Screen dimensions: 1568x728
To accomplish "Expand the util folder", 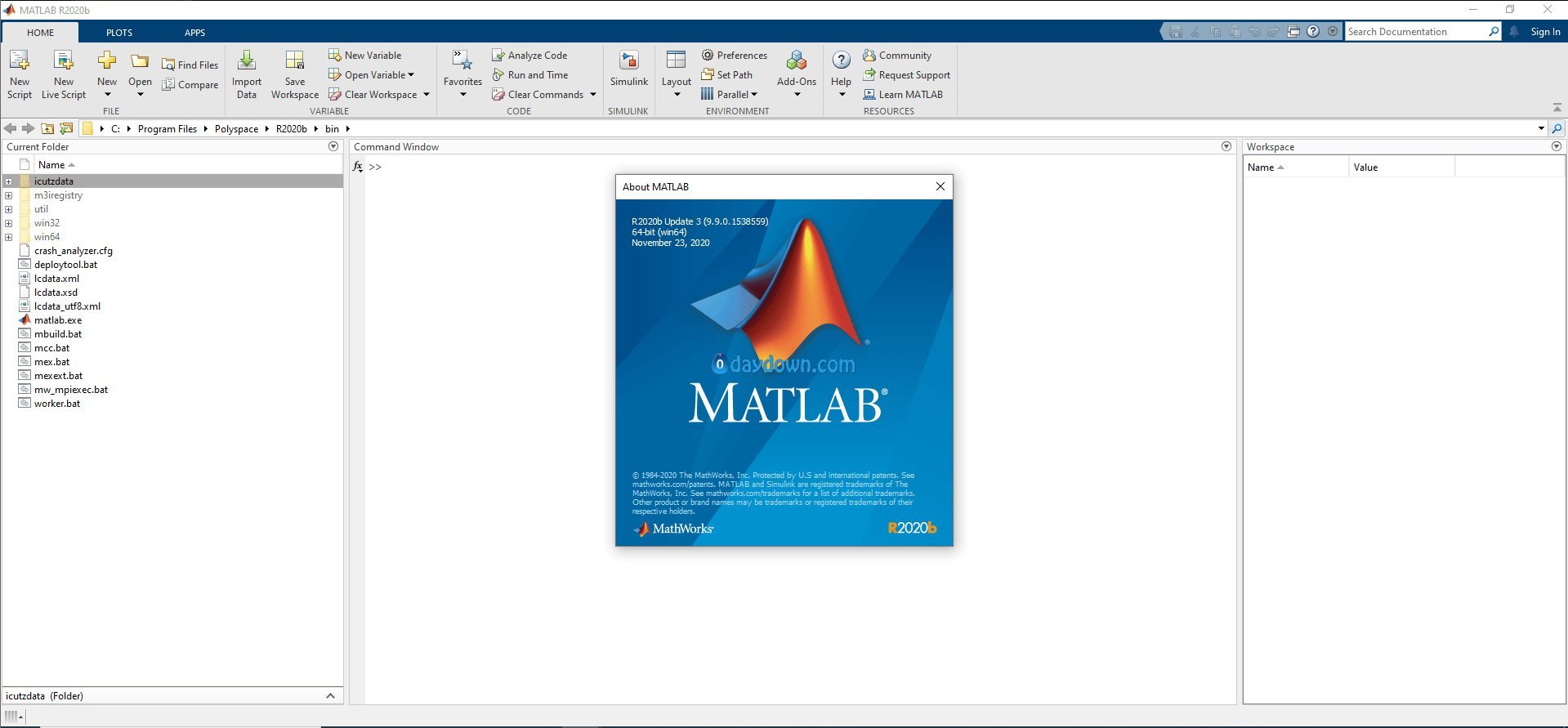I will click(8, 209).
